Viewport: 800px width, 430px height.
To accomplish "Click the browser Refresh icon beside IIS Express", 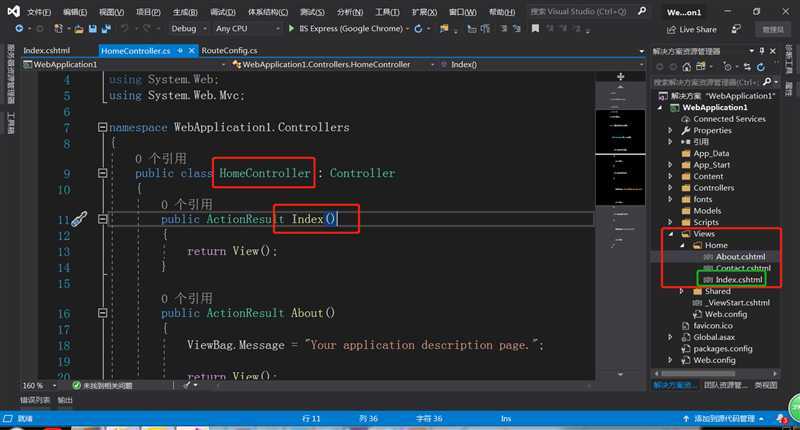I will click(x=418, y=29).
